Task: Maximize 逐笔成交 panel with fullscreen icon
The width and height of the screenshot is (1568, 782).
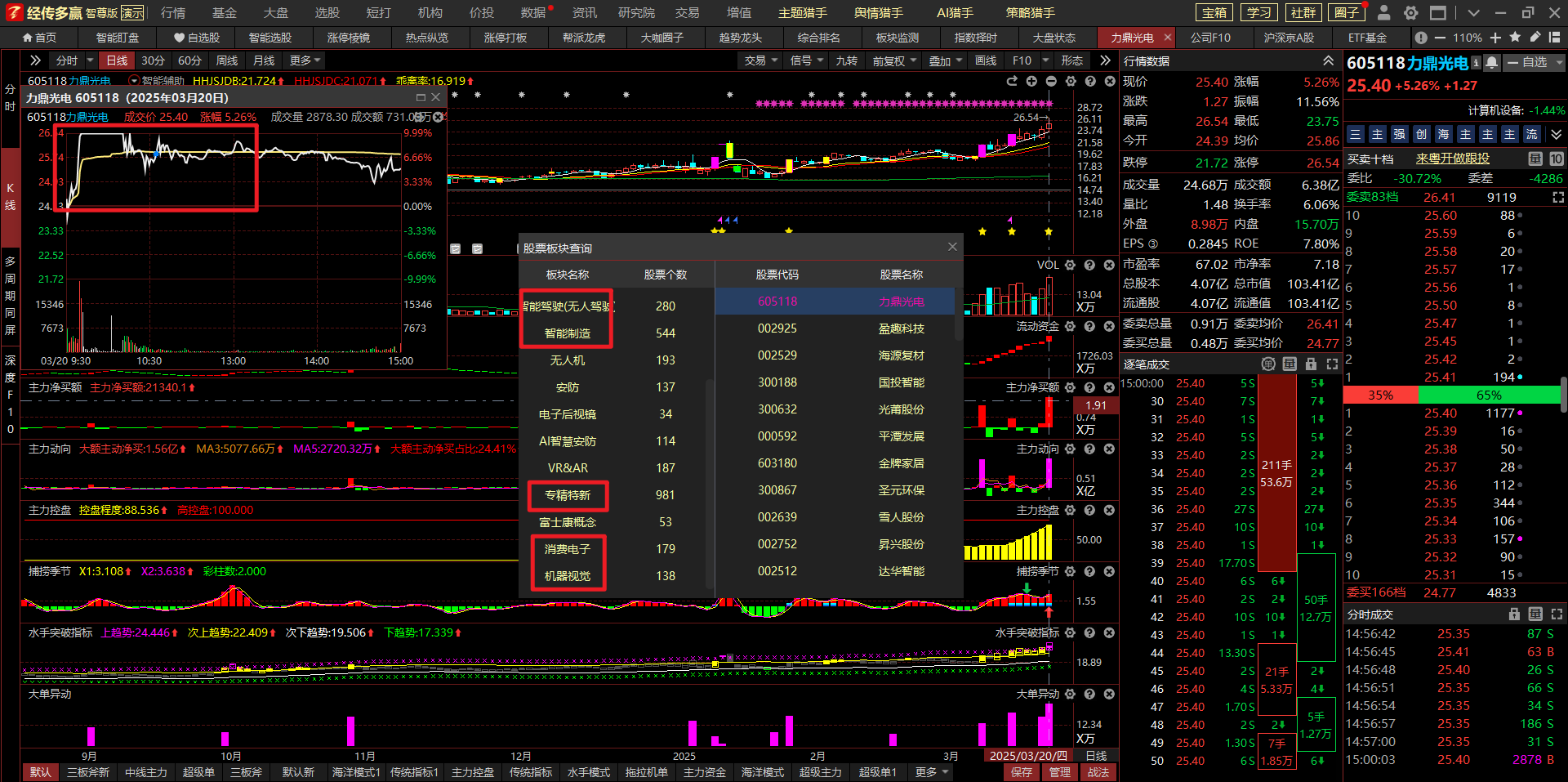Action: [1332, 364]
